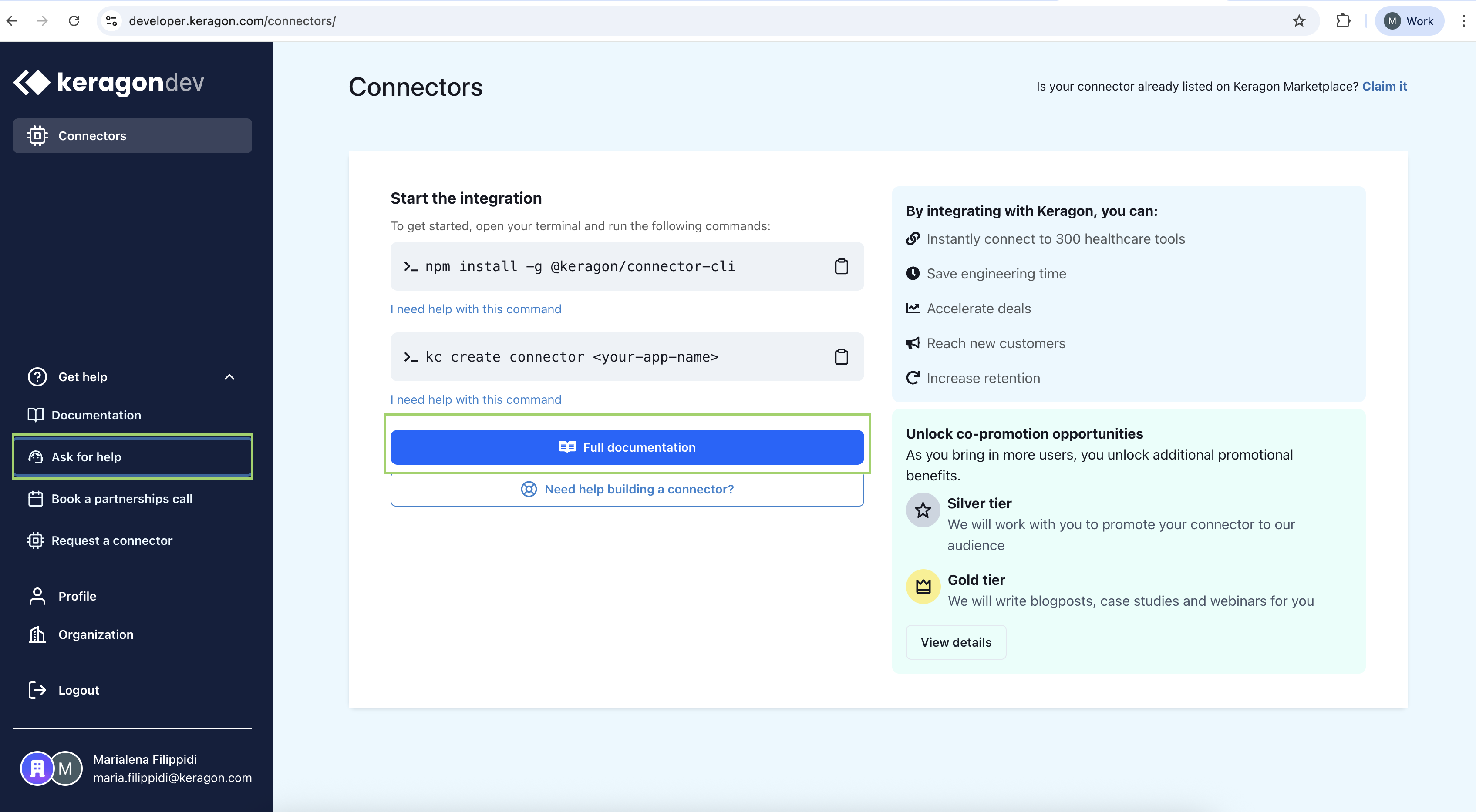The height and width of the screenshot is (812, 1476).
Task: Reload the page
Action: pyautogui.click(x=74, y=21)
